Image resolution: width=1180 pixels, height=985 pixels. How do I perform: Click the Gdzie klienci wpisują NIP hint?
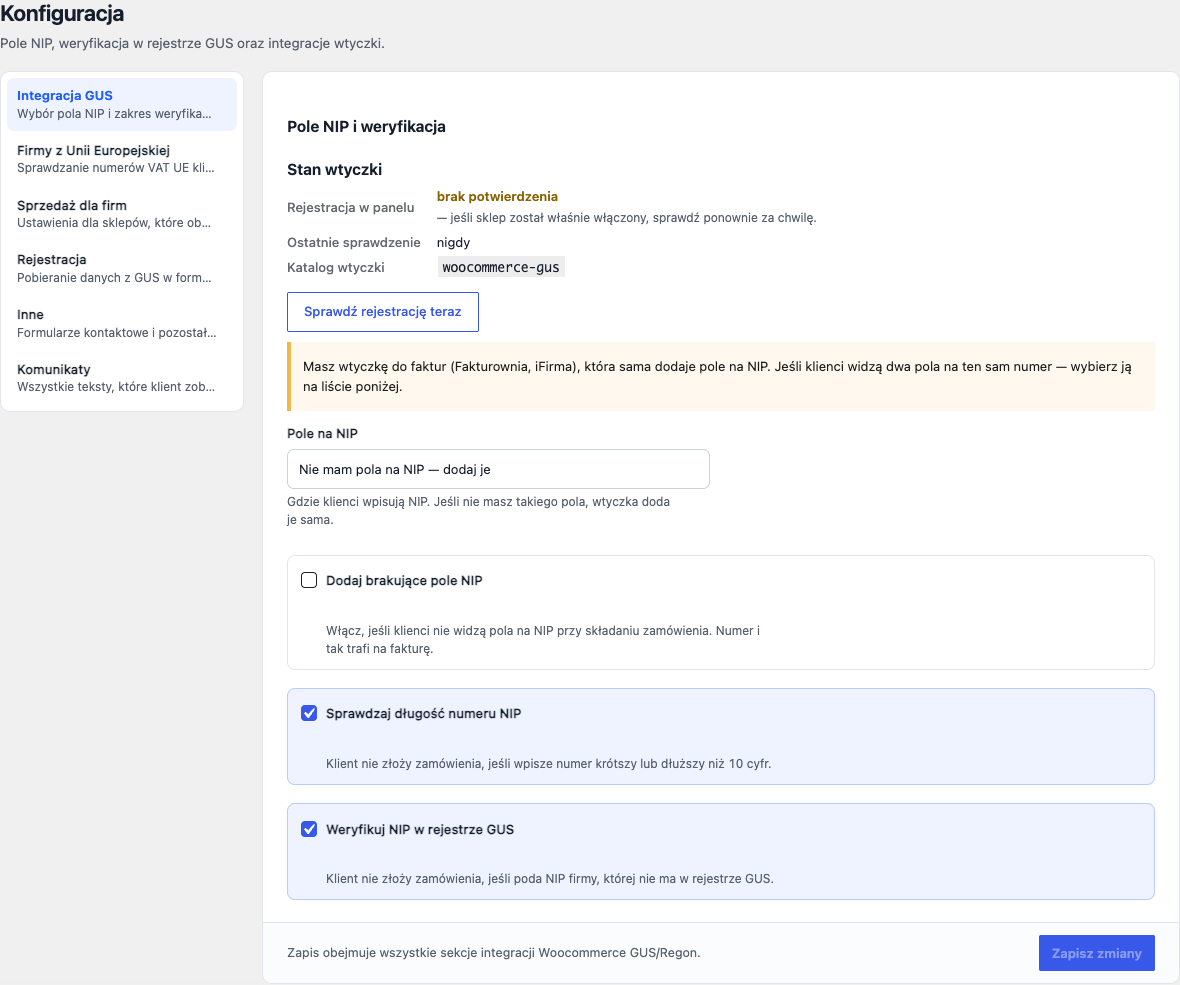point(479,510)
